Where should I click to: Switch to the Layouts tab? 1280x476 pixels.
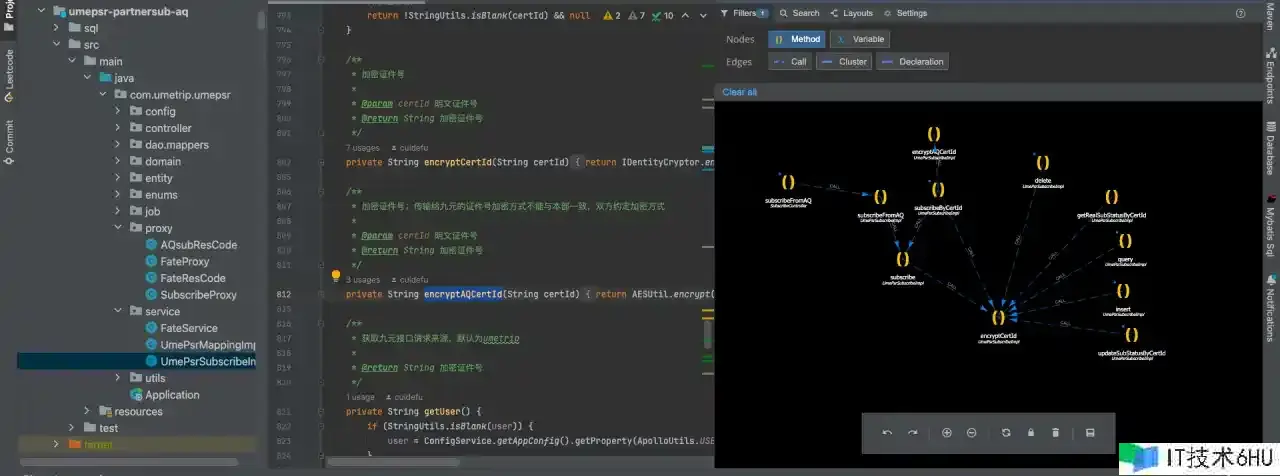click(x=851, y=13)
